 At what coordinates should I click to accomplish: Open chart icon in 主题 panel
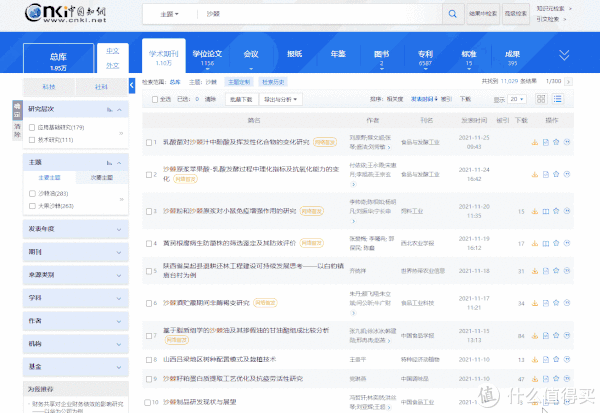tap(109, 163)
